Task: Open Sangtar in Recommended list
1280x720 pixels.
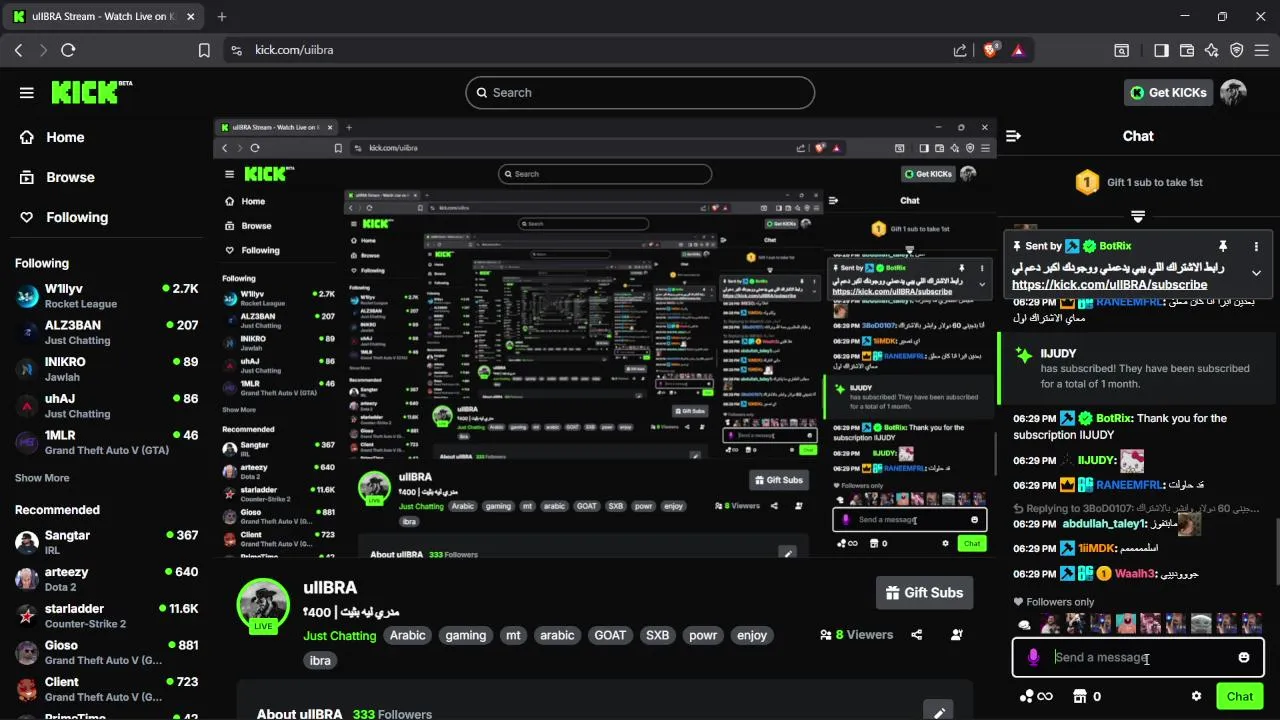Action: point(106,542)
